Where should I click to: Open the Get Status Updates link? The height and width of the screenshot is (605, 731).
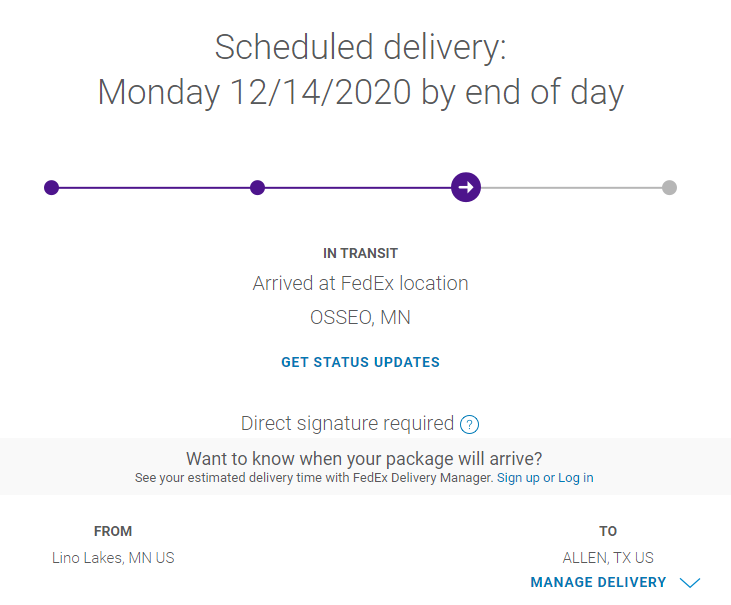point(360,362)
